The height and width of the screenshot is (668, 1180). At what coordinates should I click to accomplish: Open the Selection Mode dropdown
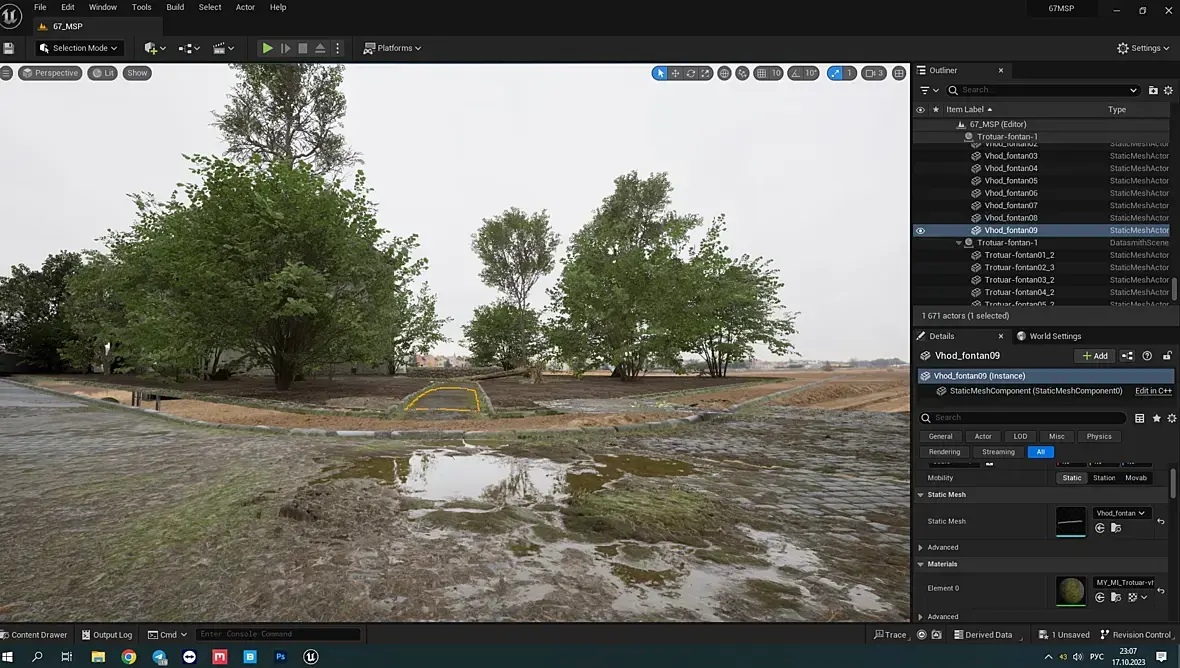[78, 48]
